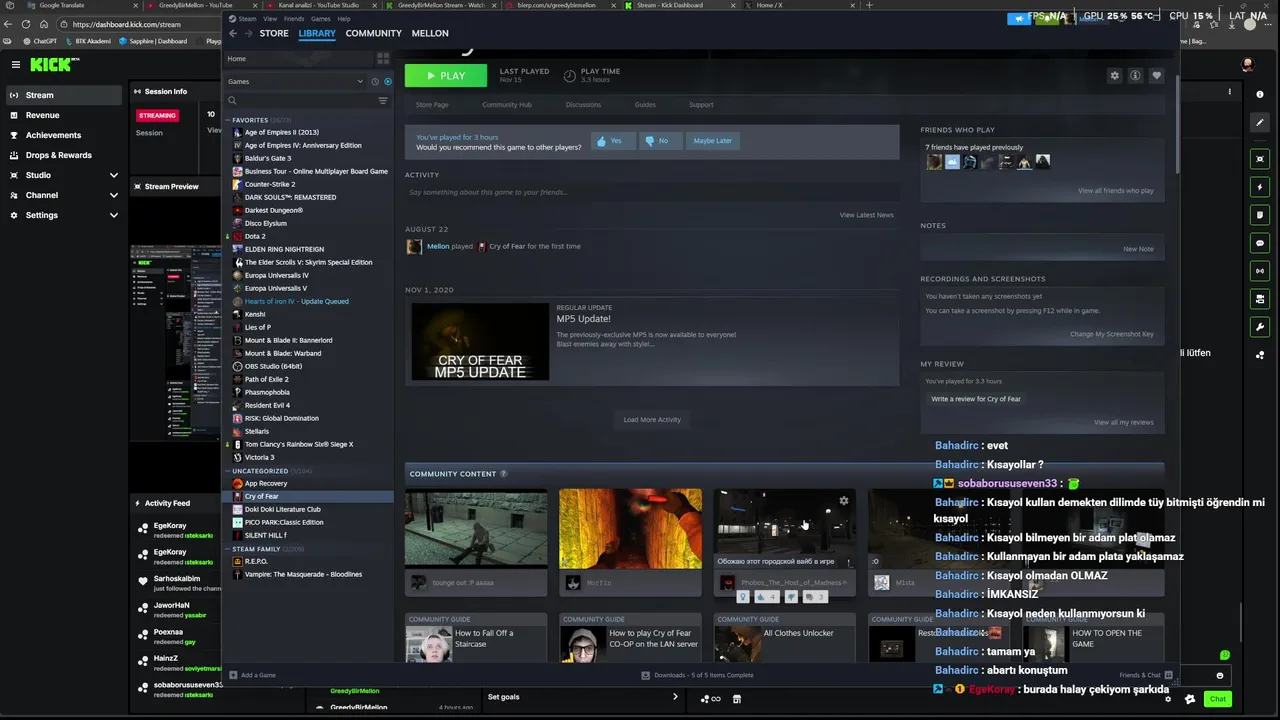Expand the Studio menu in Kick sidebar
Image resolution: width=1280 pixels, height=720 pixels.
pyautogui.click(x=114, y=175)
